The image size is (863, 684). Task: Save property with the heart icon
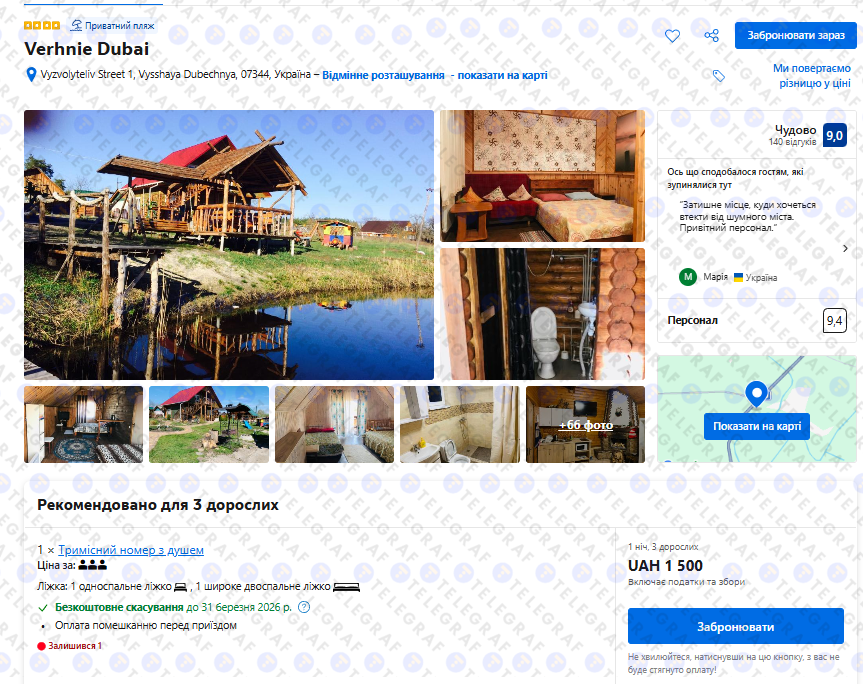click(x=672, y=36)
